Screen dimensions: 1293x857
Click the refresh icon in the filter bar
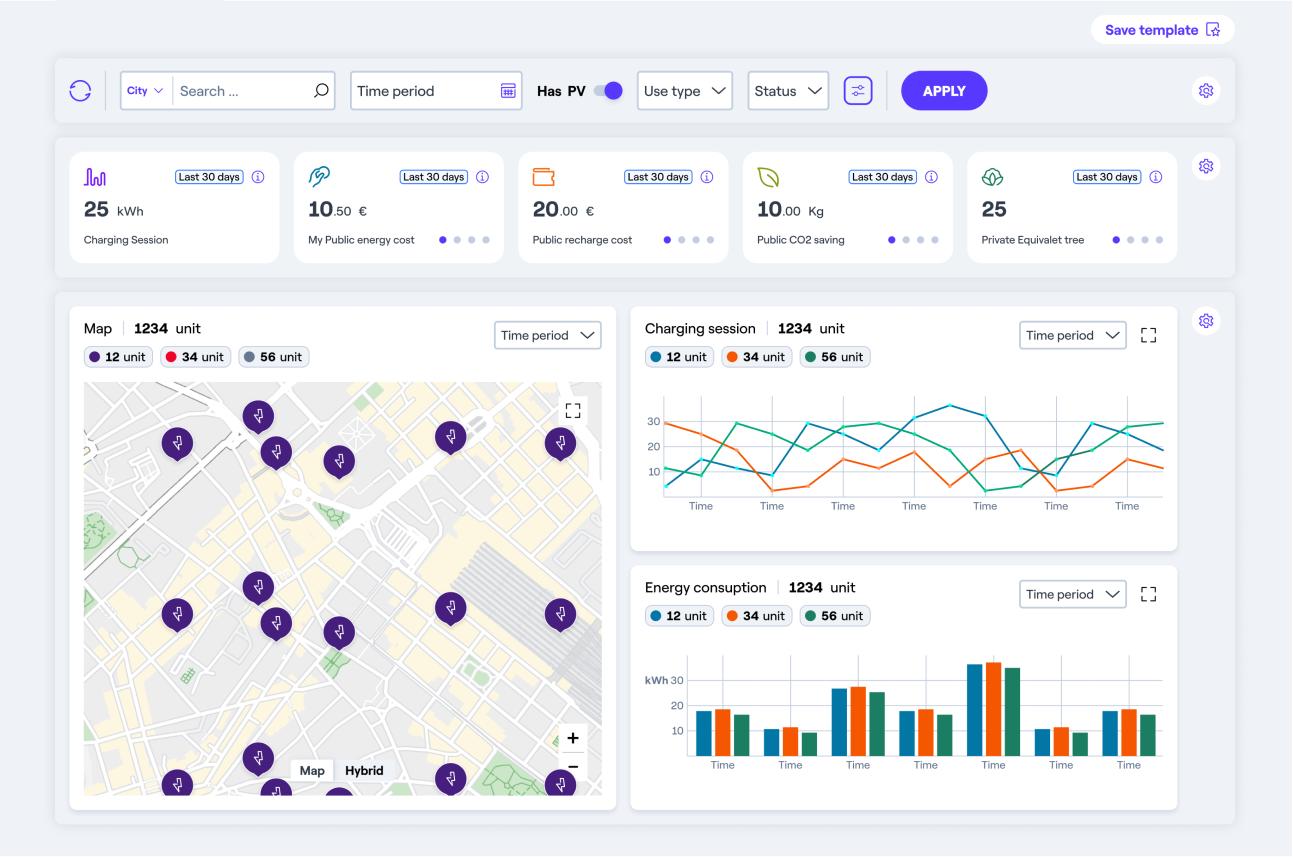click(x=80, y=91)
